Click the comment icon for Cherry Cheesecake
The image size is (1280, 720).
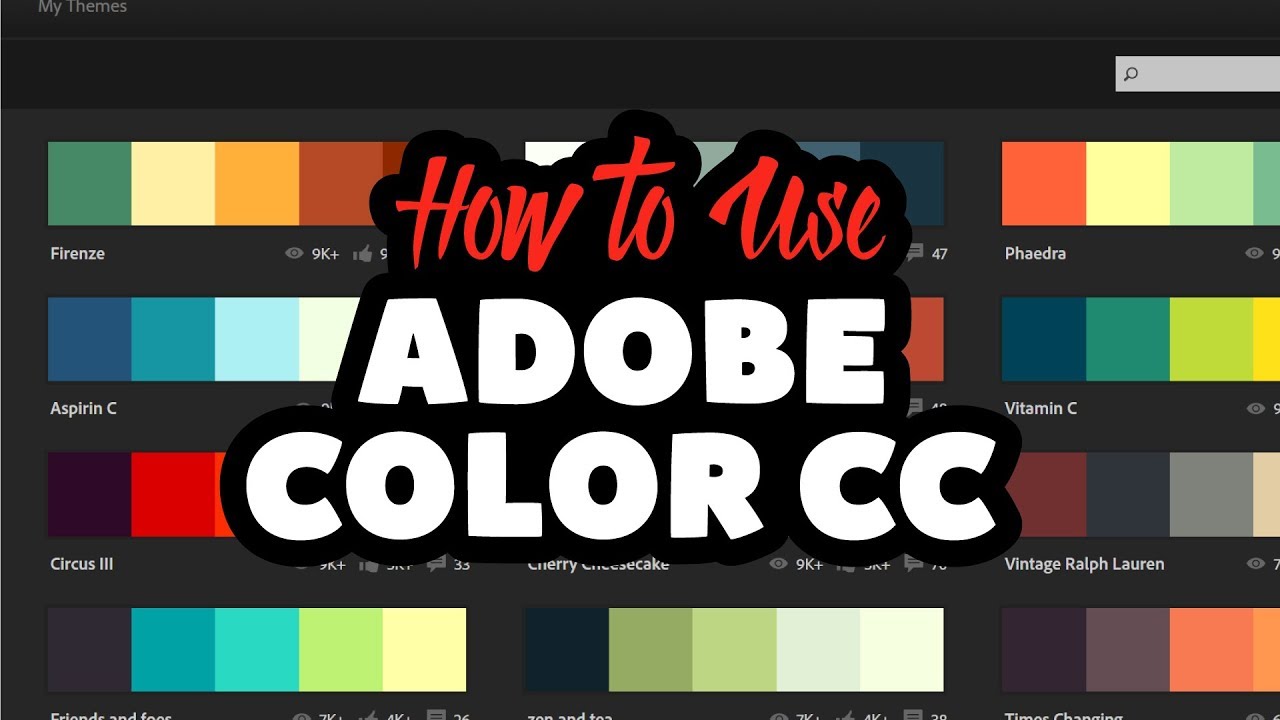914,565
